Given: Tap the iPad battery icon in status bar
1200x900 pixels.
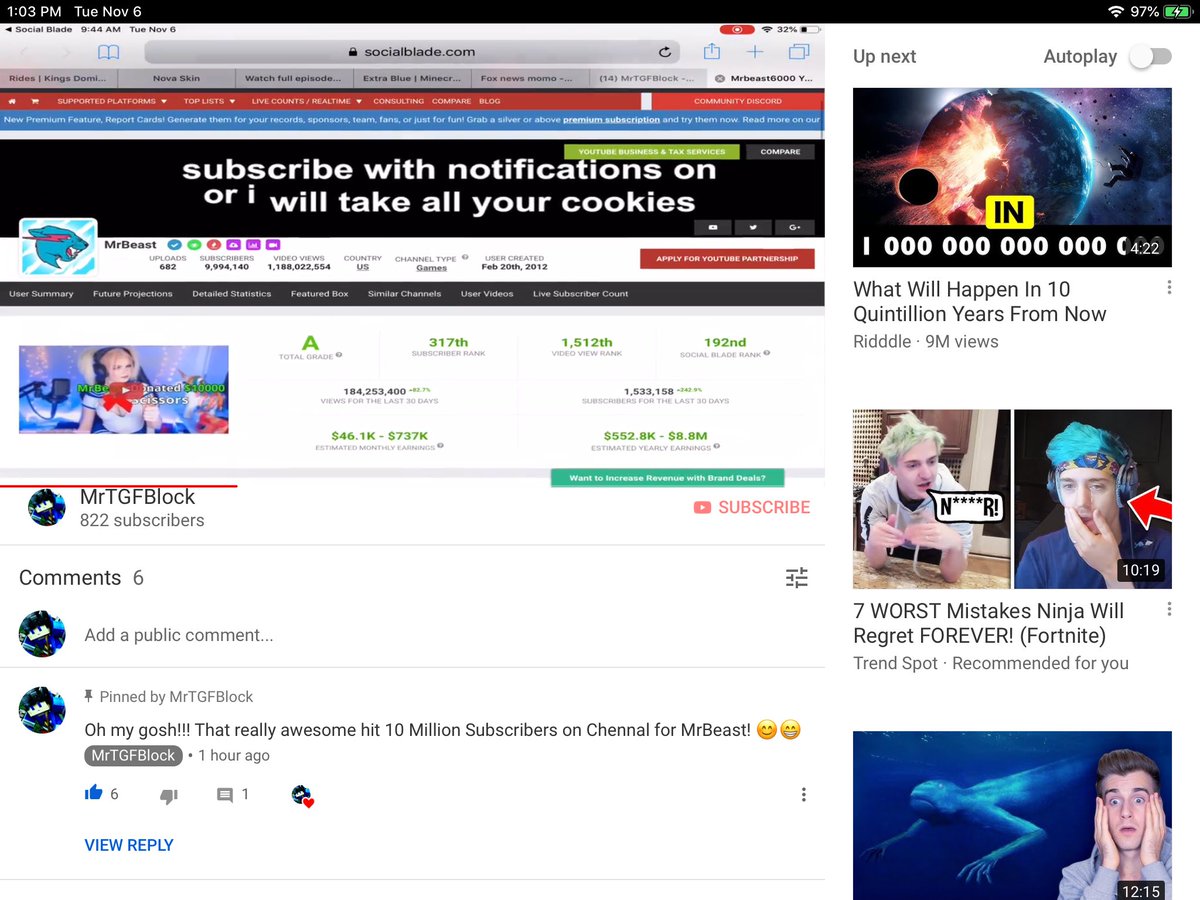Looking at the screenshot, I should coord(1177,11).
